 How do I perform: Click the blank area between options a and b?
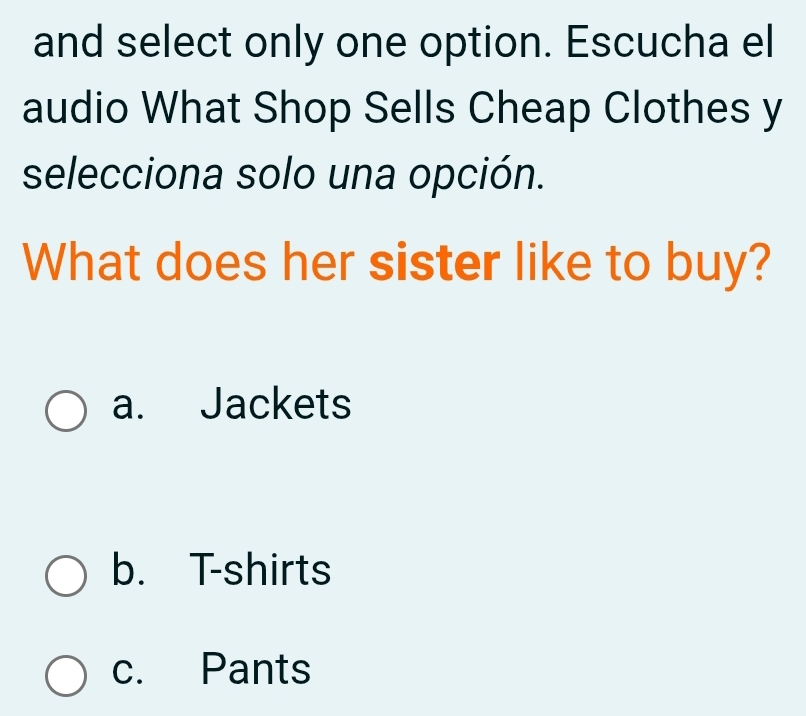coord(400,490)
